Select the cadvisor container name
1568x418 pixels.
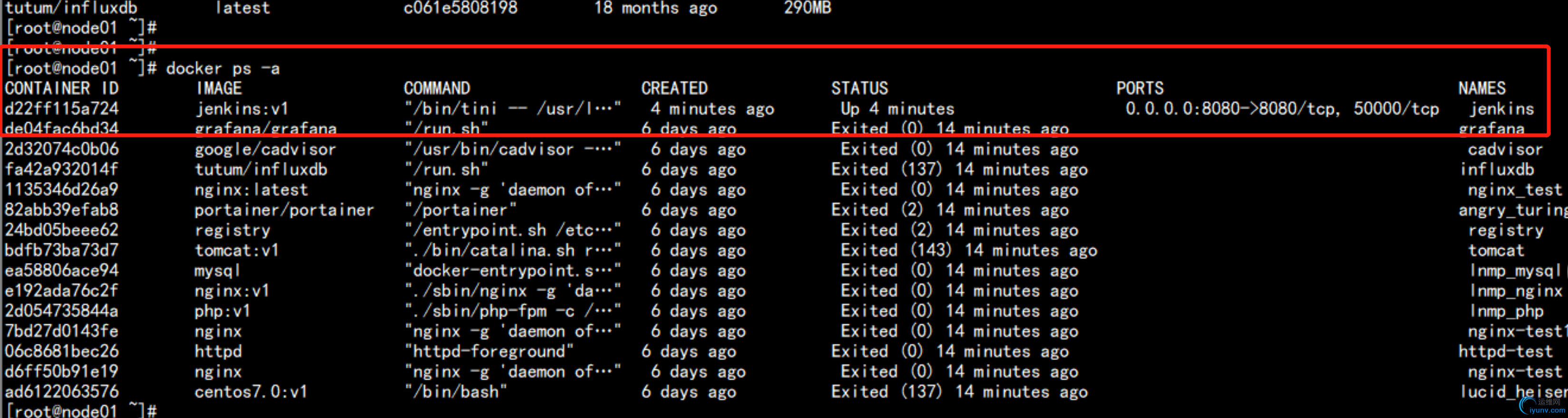coord(1505,149)
